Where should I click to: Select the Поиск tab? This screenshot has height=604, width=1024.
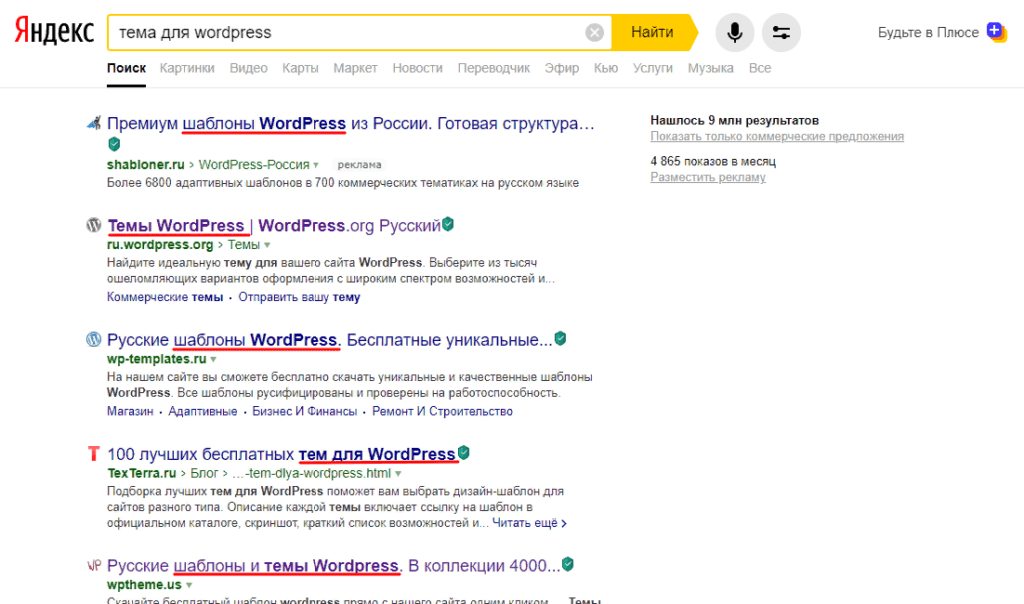(x=126, y=68)
